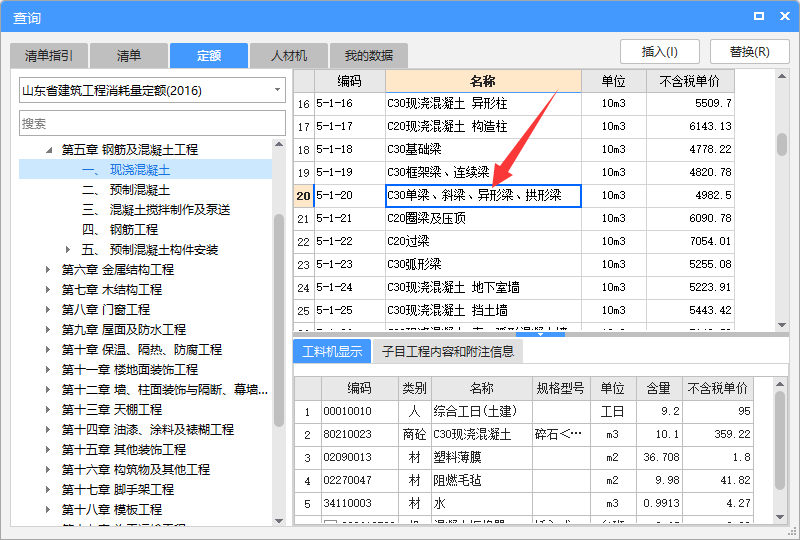Viewport: 800px width, 540px height.
Task: Expand 第十三章 天棚工程 arrow
Action: (48, 409)
